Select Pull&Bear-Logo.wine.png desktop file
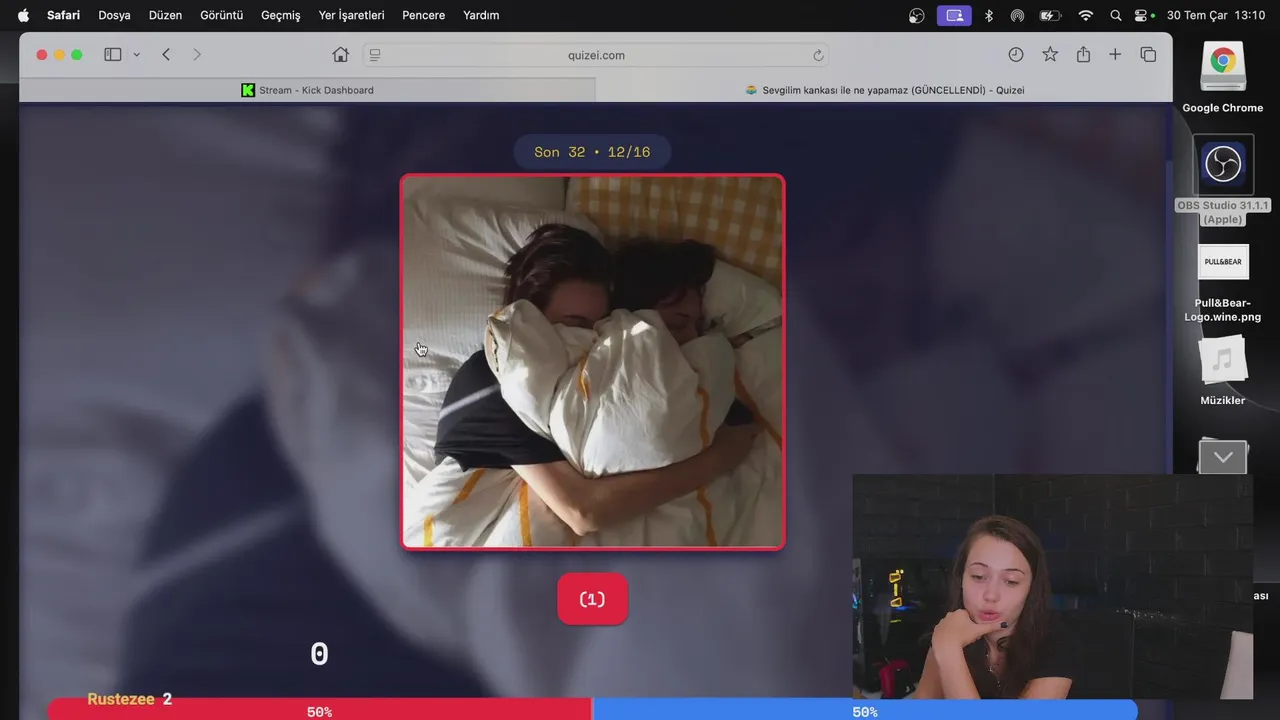This screenshot has height=720, width=1280. click(x=1223, y=283)
